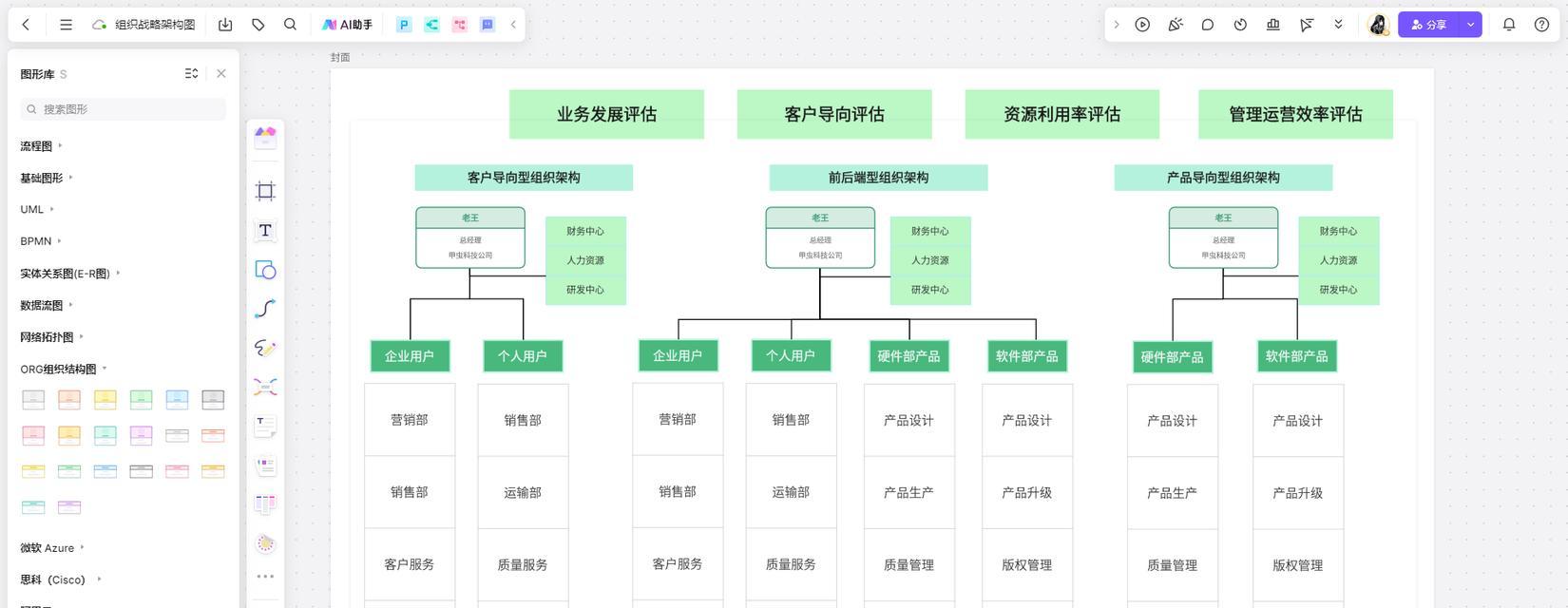
Task: Open the comments bubble icon
Action: point(1208,25)
